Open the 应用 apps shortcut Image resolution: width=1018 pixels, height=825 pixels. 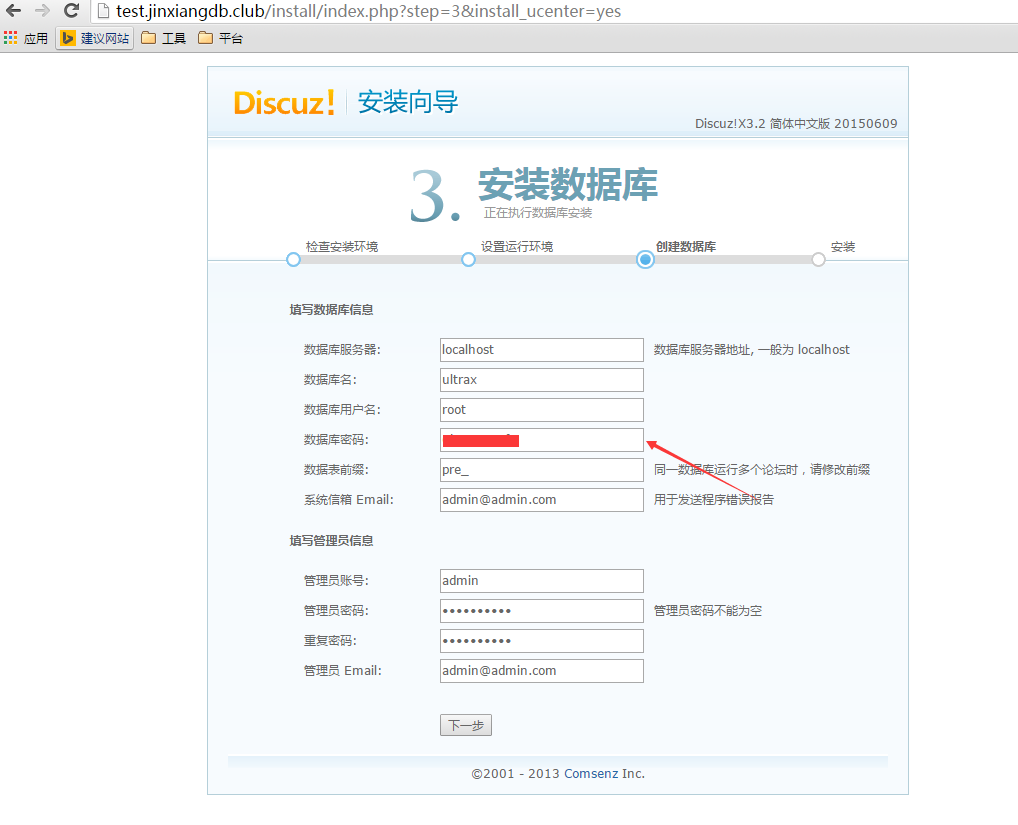(26, 38)
